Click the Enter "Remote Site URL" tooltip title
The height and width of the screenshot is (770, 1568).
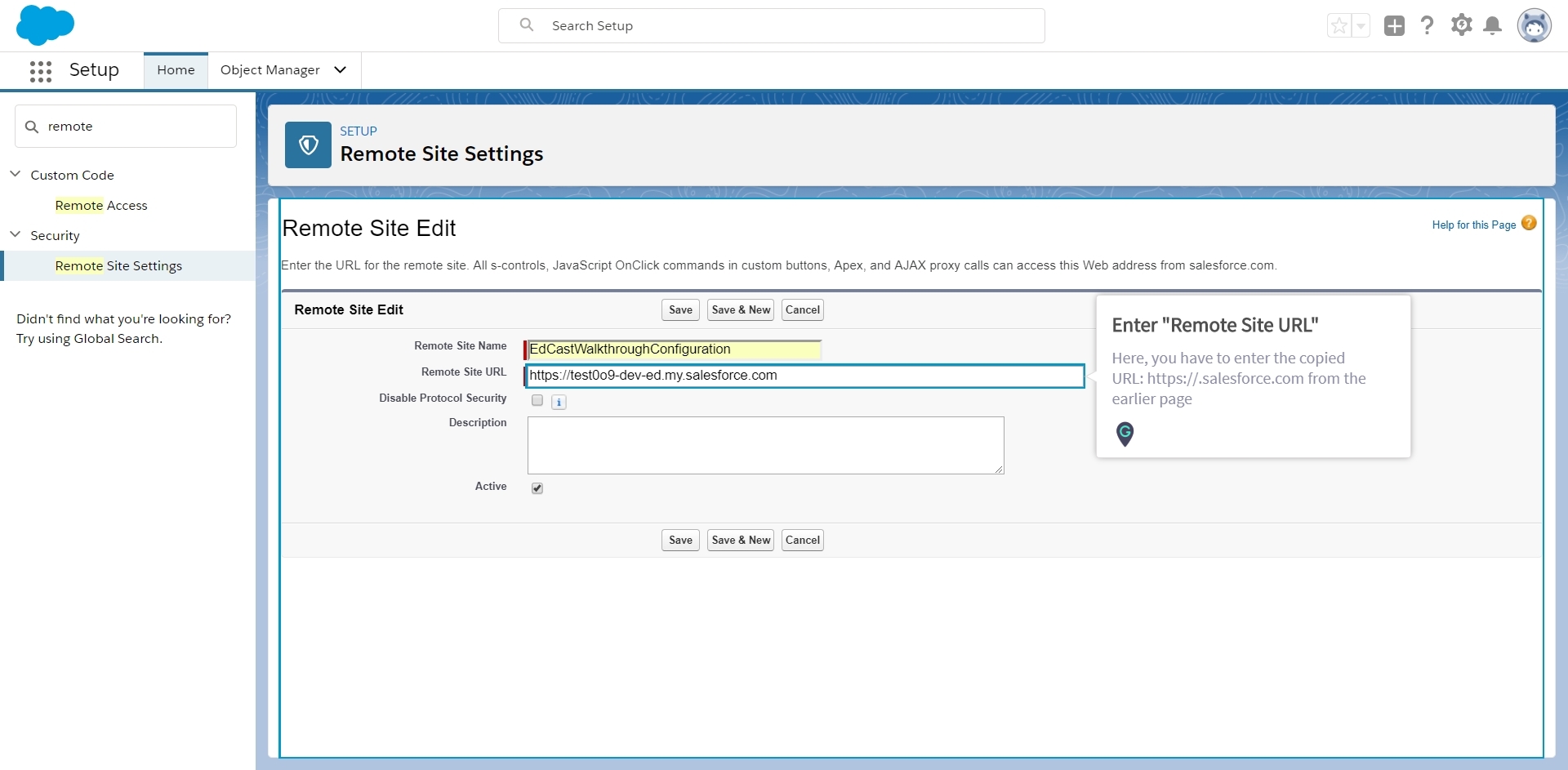(x=1215, y=325)
